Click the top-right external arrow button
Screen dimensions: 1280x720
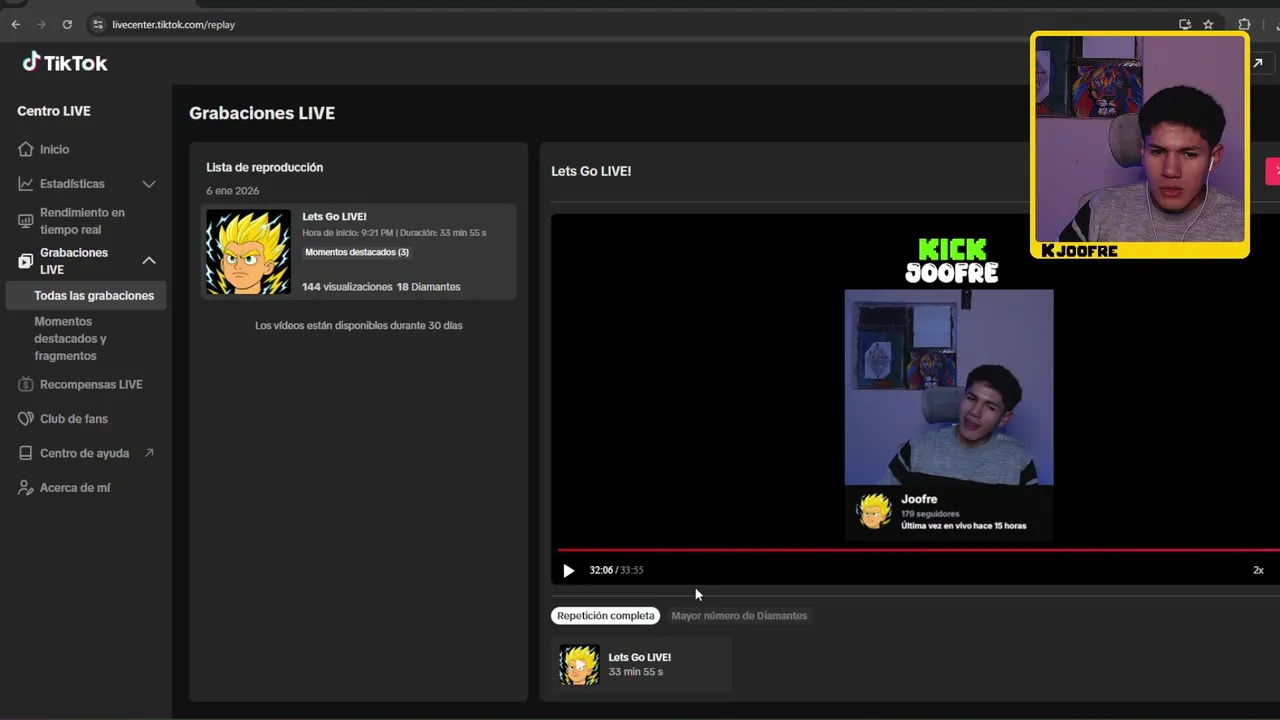[1257, 63]
